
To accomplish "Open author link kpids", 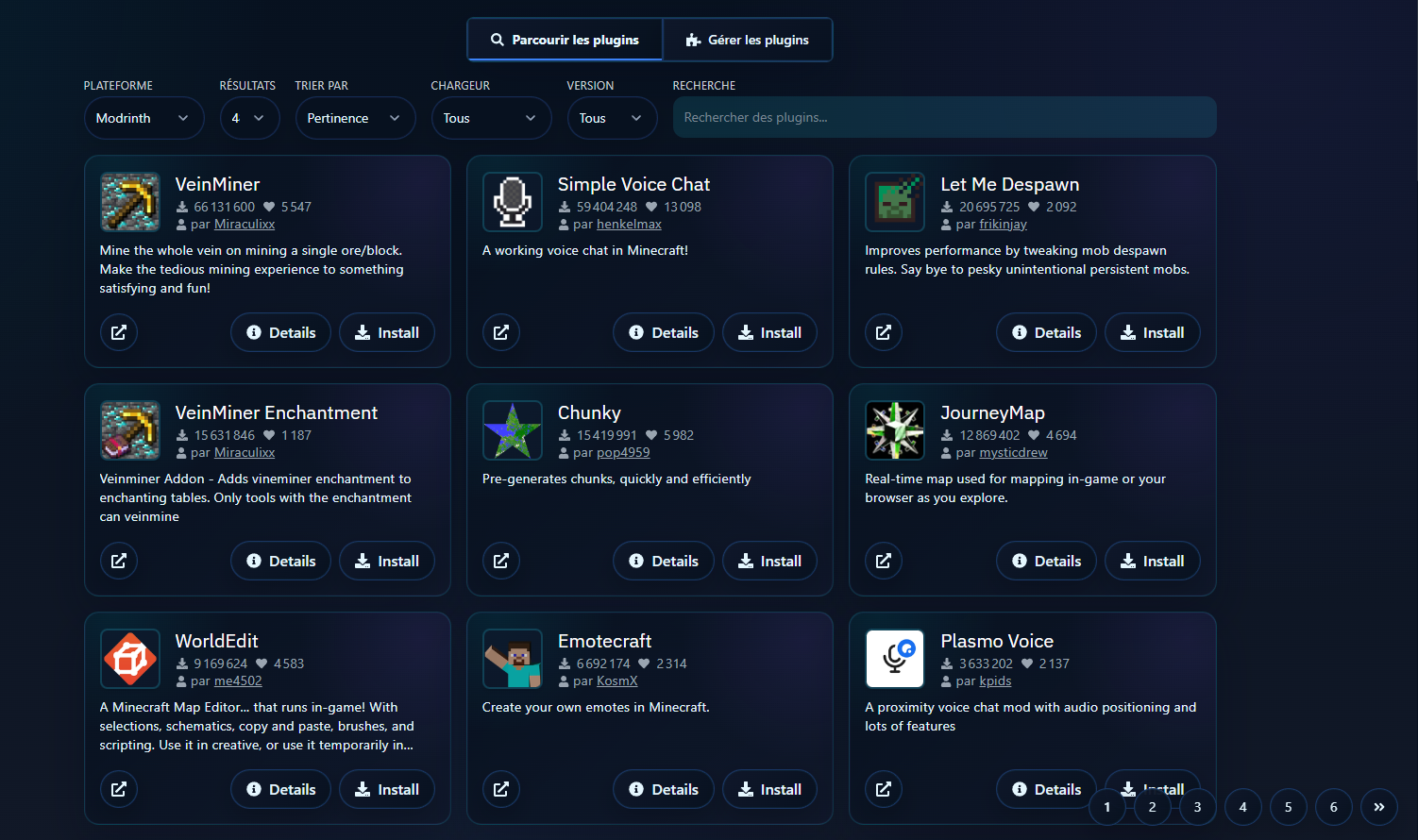I will [995, 681].
